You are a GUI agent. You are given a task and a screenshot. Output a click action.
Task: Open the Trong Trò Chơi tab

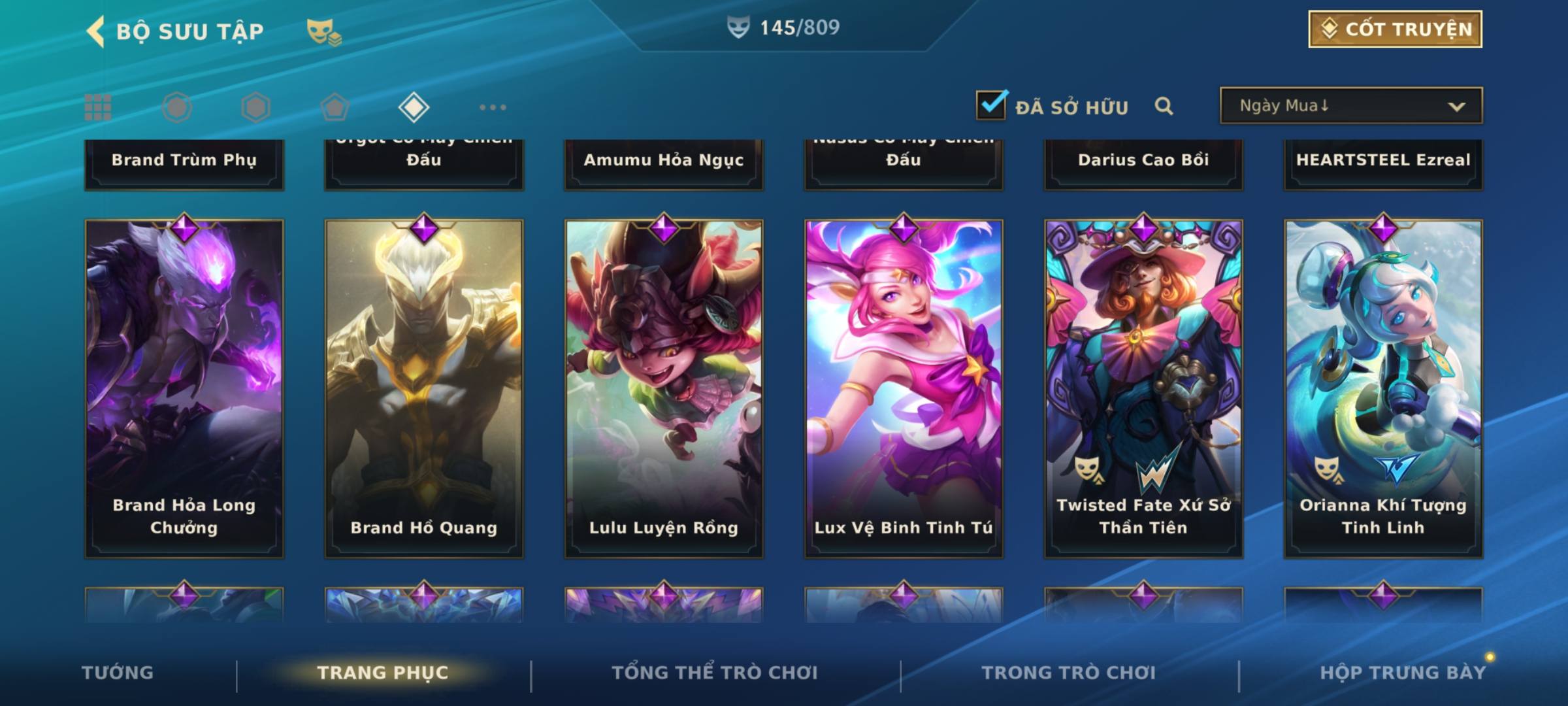(1069, 672)
